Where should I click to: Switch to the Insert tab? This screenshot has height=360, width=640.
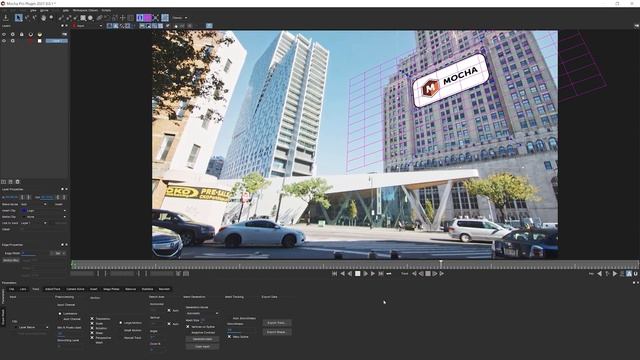click(93, 289)
